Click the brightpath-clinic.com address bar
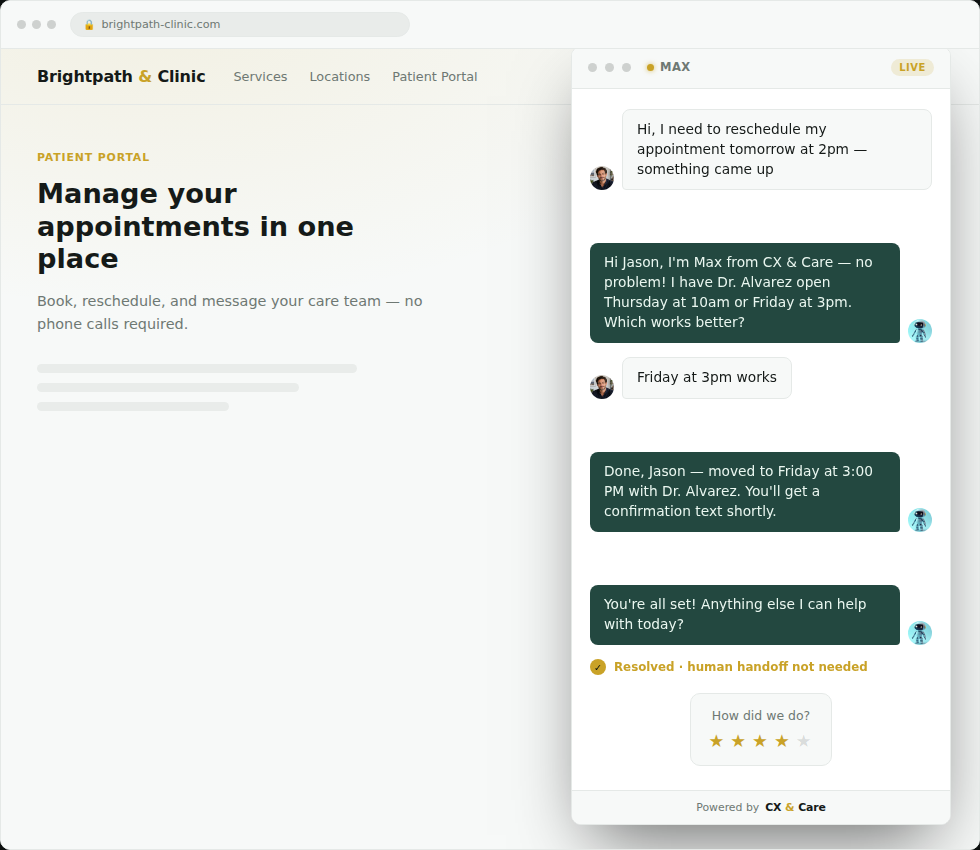Image resolution: width=980 pixels, height=850 pixels. [240, 24]
